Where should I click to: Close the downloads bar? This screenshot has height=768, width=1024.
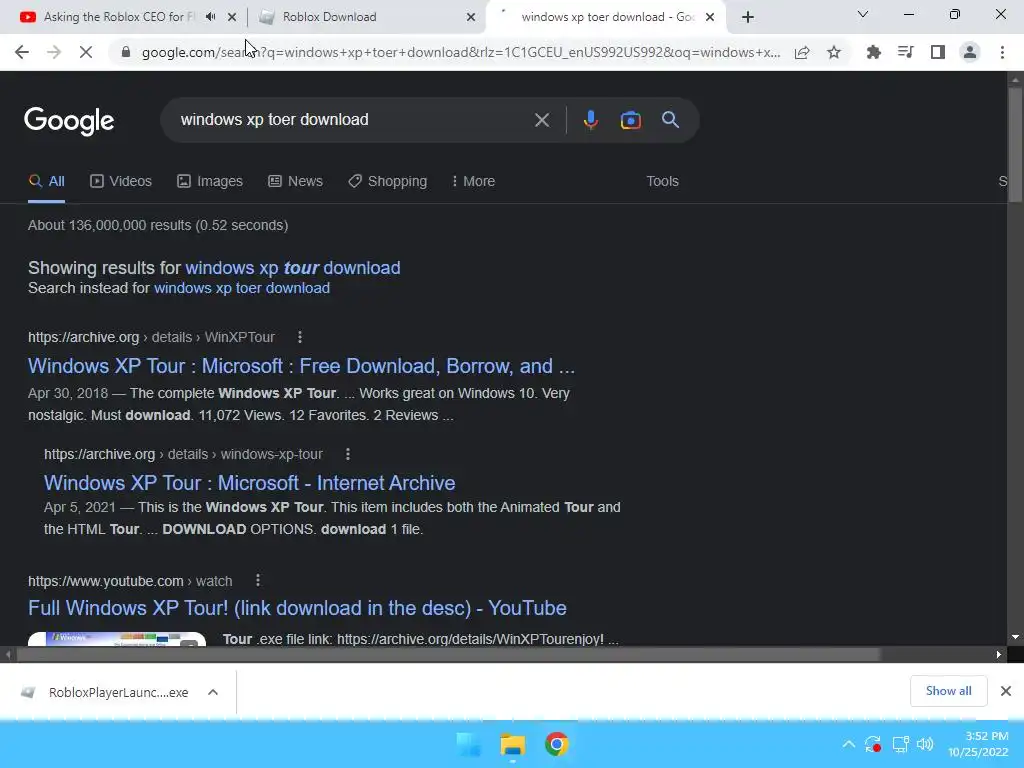click(1006, 691)
